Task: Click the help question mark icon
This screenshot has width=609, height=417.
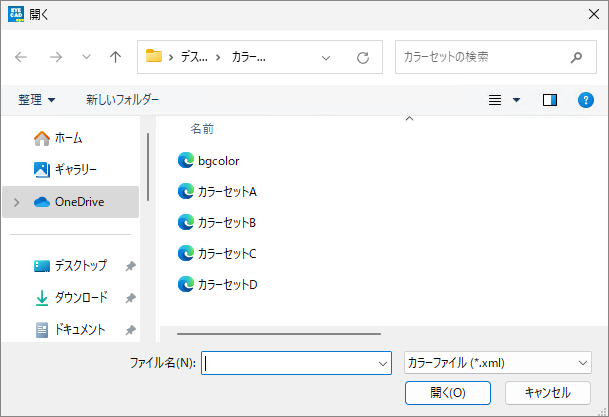Action: coord(586,100)
